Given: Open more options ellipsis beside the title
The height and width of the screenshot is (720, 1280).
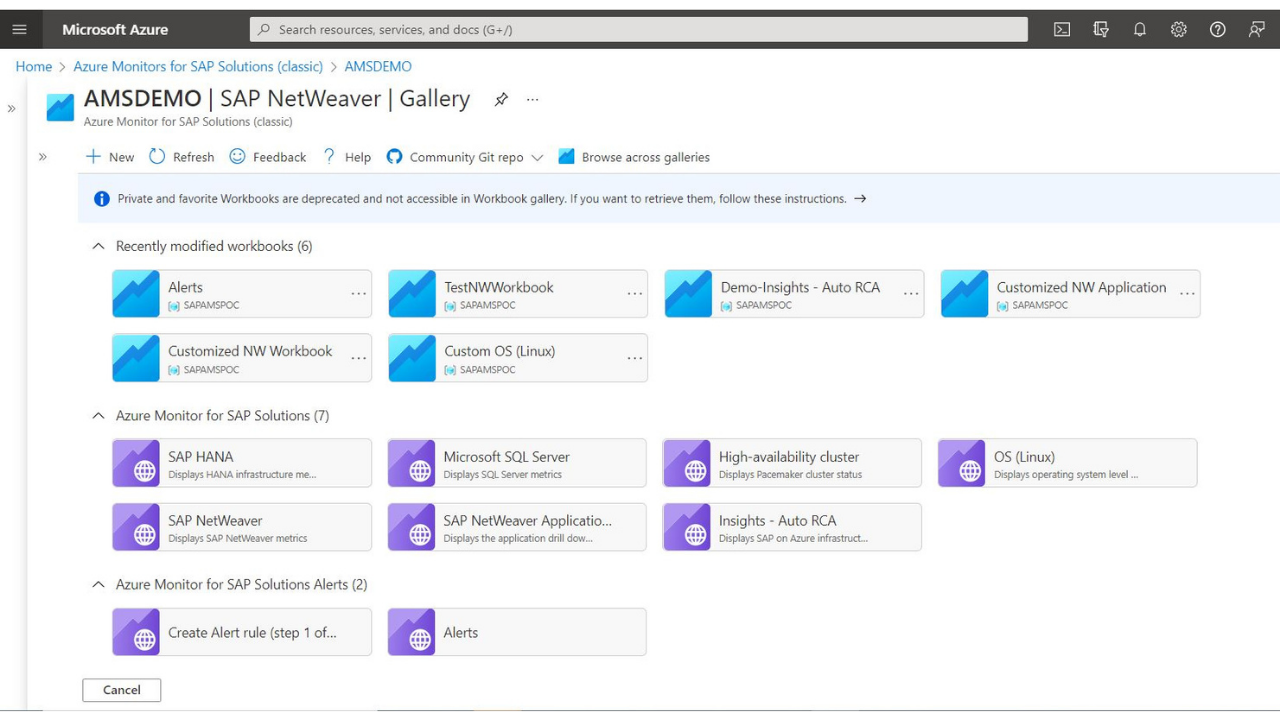Looking at the screenshot, I should click(x=533, y=99).
